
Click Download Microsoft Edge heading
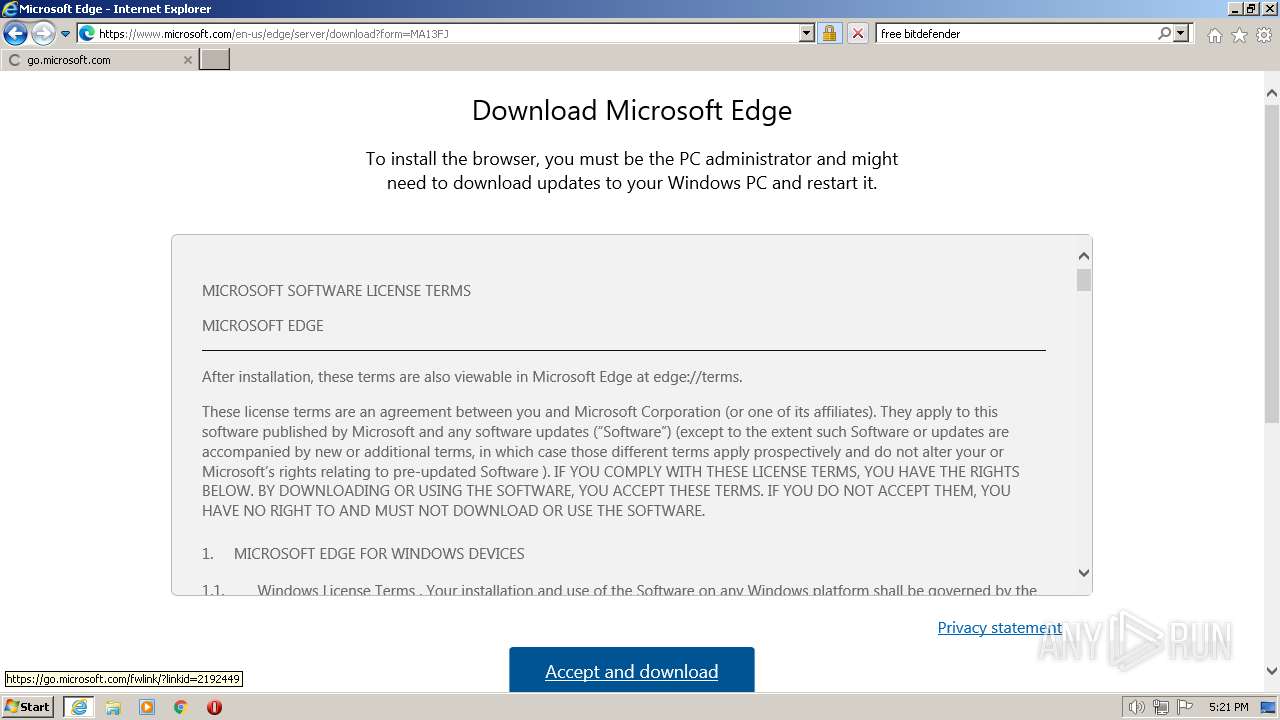(x=632, y=110)
